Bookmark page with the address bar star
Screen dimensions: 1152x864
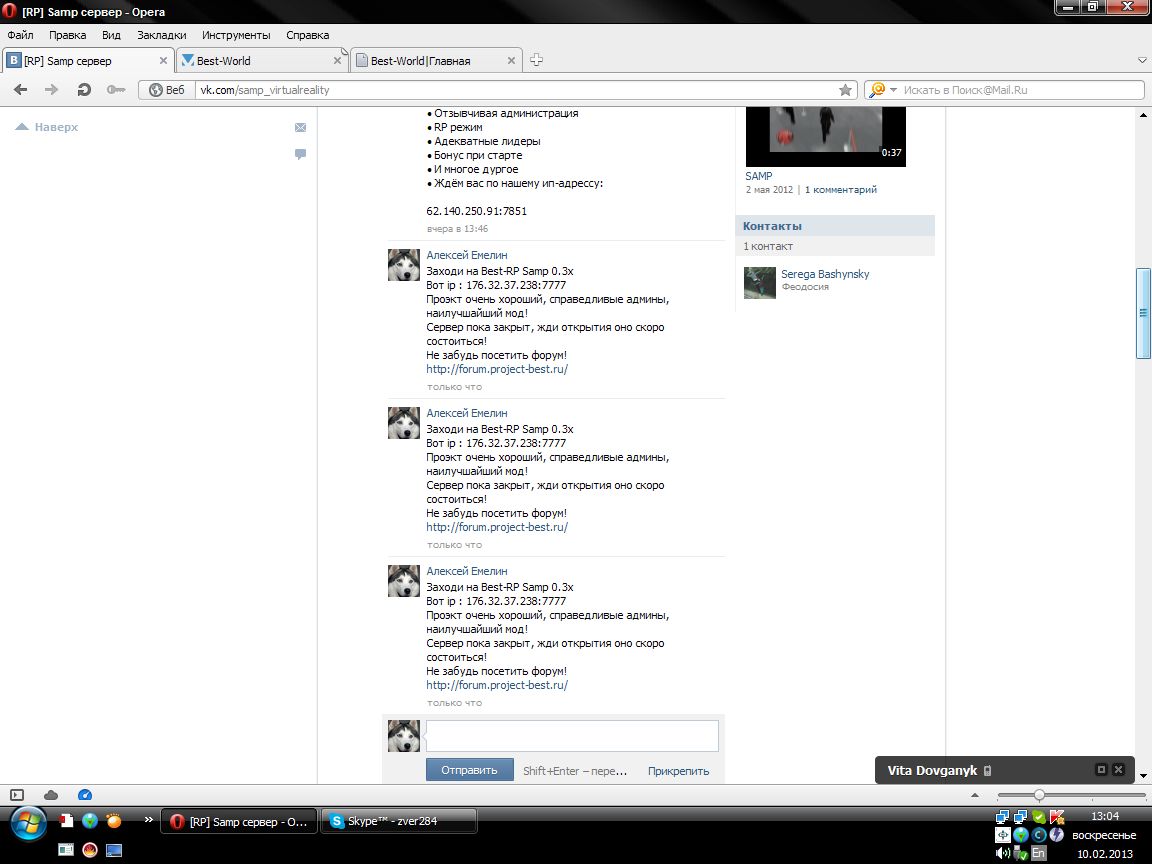845,90
